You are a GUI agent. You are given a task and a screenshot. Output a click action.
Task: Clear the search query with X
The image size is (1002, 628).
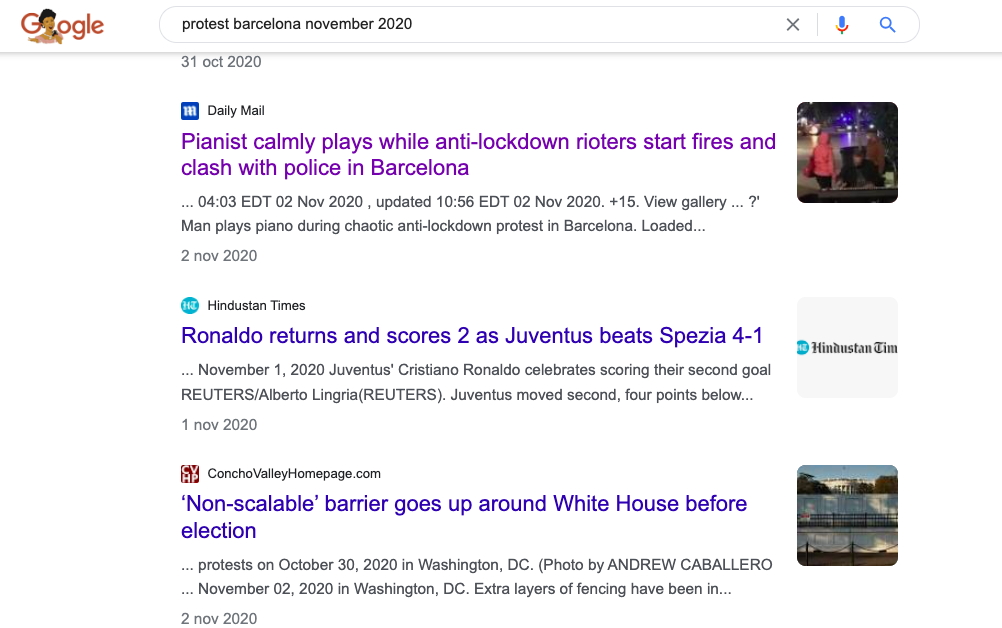(793, 25)
